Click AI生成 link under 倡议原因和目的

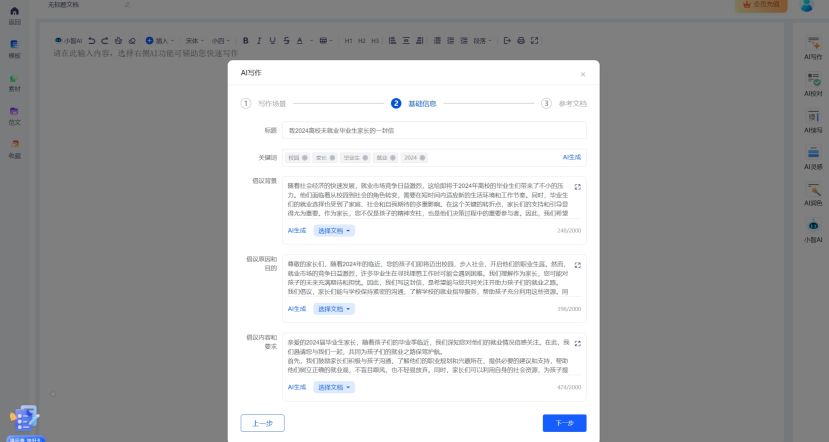click(x=297, y=309)
